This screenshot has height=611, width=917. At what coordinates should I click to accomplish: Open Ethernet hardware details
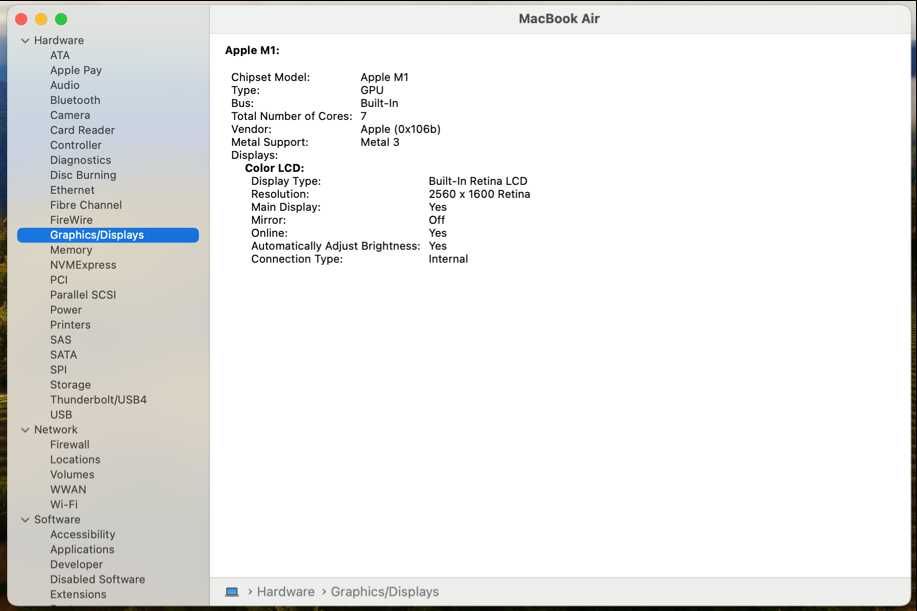(x=72, y=190)
